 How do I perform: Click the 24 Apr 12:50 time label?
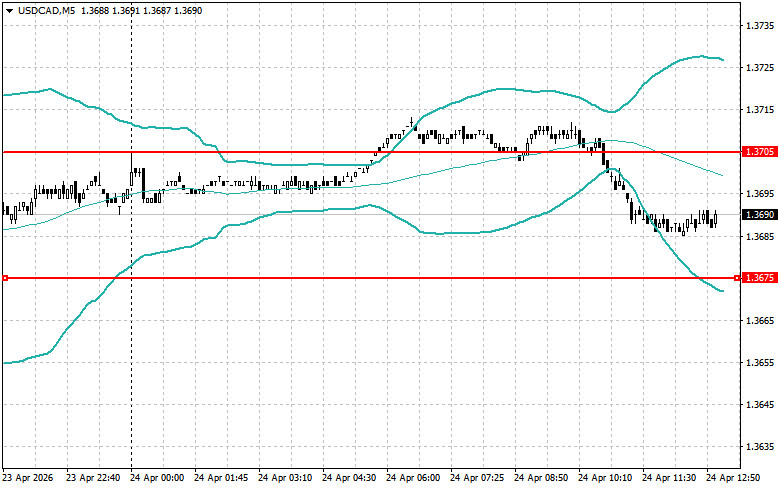[x=733, y=478]
